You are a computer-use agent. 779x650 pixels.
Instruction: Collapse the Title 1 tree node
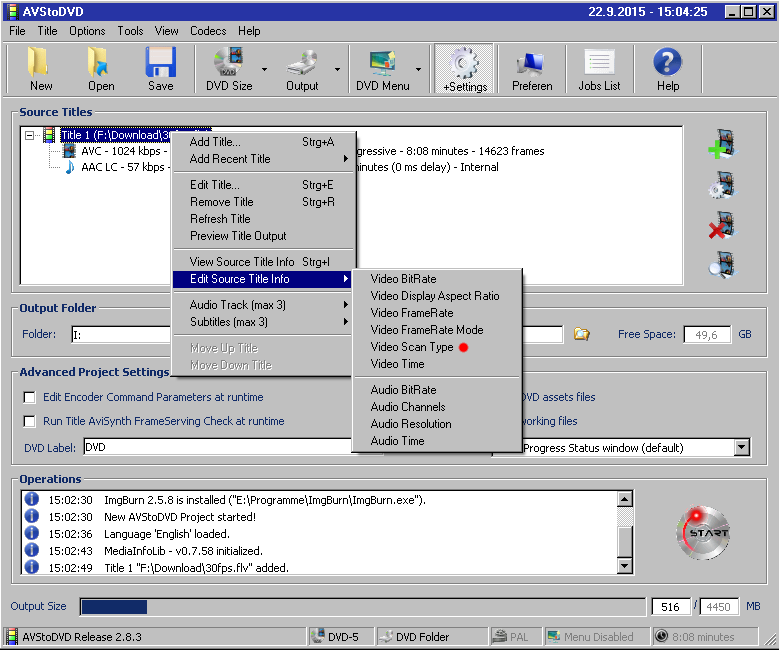(30, 135)
